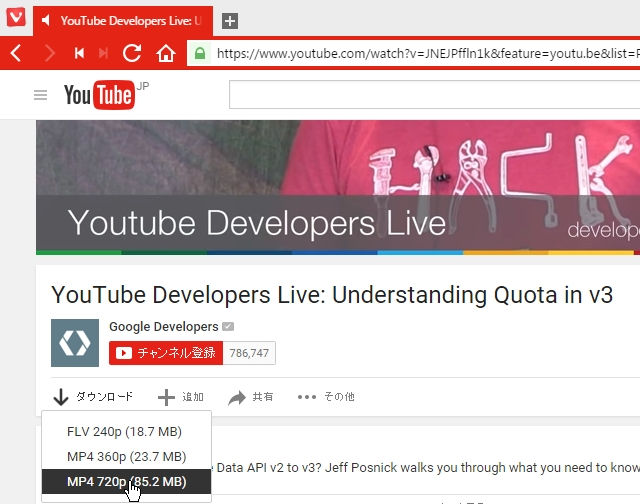Click the 追加 add button
The image size is (640, 504).
coord(181,397)
